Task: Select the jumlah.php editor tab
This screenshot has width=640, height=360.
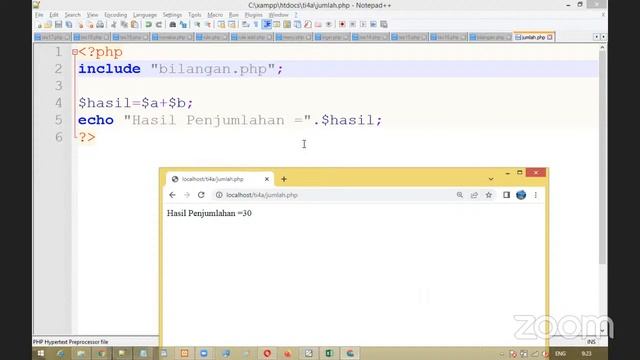Action: click(533, 37)
